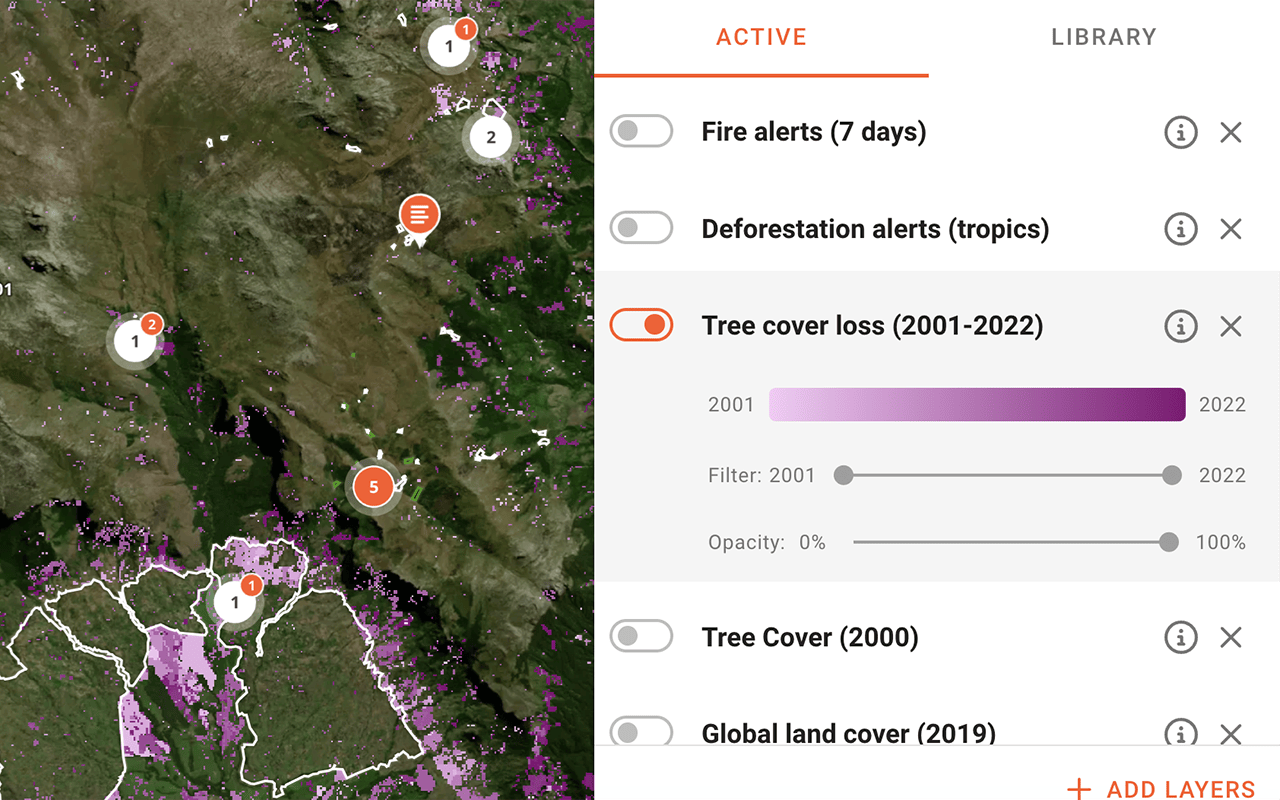Click the opacity slider handle at 100%

[x=1168, y=542]
